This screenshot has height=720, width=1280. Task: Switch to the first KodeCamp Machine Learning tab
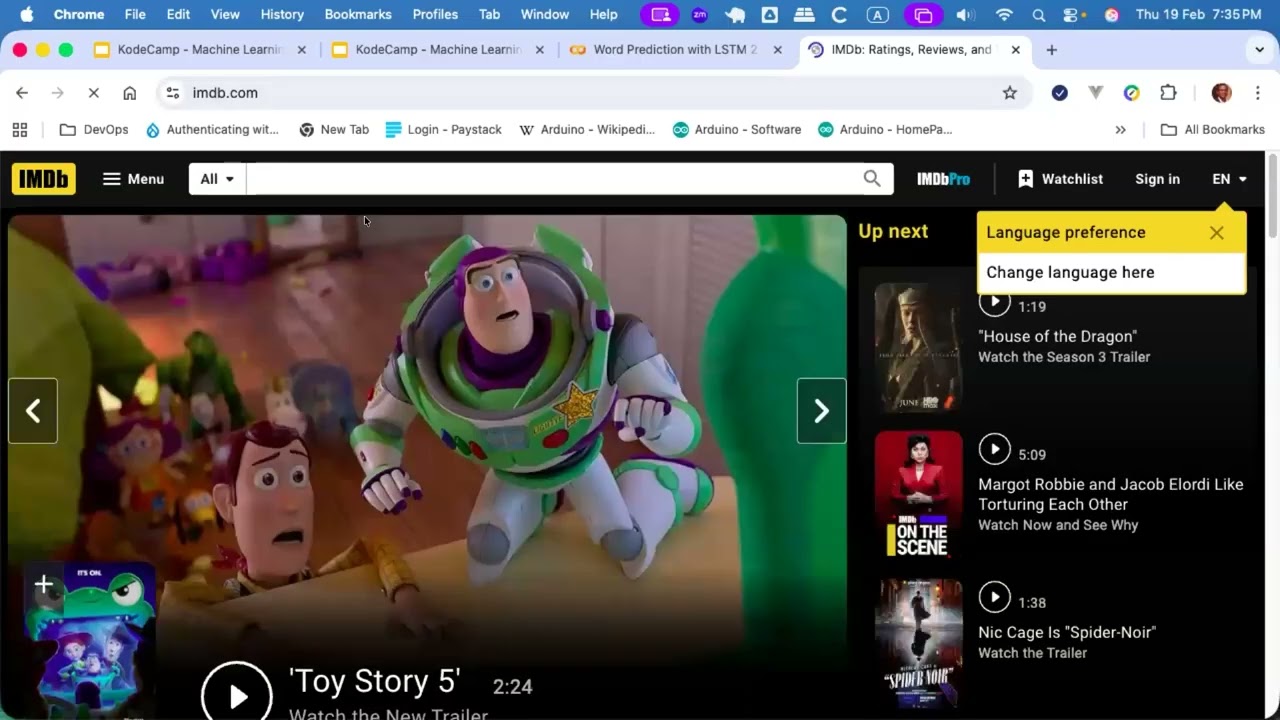[200, 50]
